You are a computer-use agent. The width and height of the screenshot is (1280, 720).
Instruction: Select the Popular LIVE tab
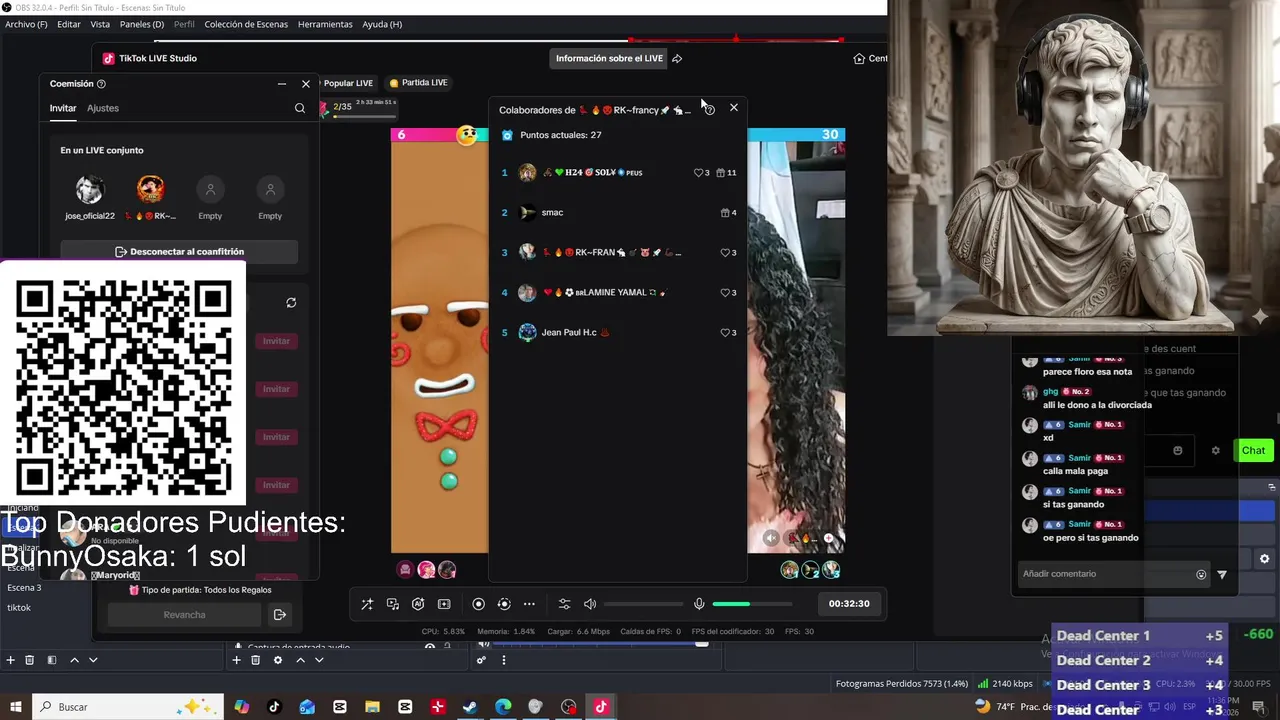click(x=347, y=83)
